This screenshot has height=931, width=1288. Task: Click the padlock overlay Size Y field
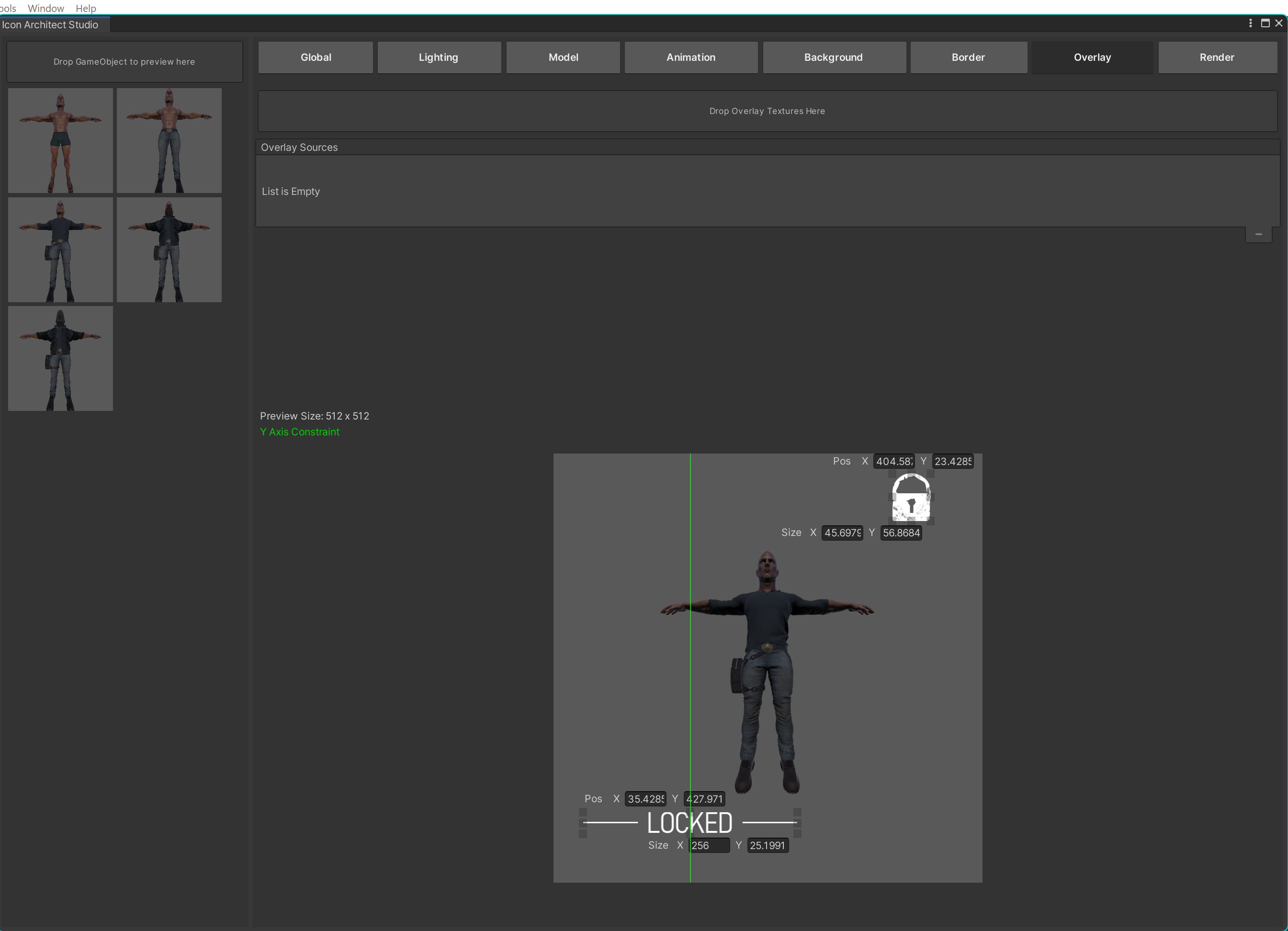point(900,533)
